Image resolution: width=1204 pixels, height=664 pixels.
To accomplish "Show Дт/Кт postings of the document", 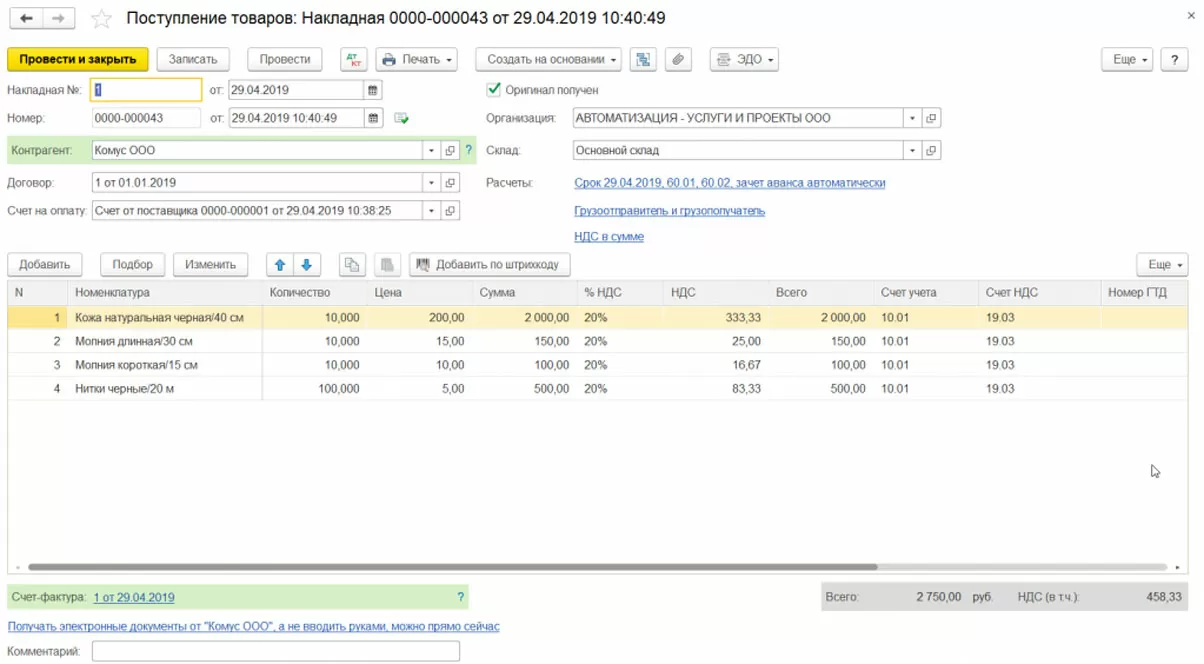I will 353,60.
